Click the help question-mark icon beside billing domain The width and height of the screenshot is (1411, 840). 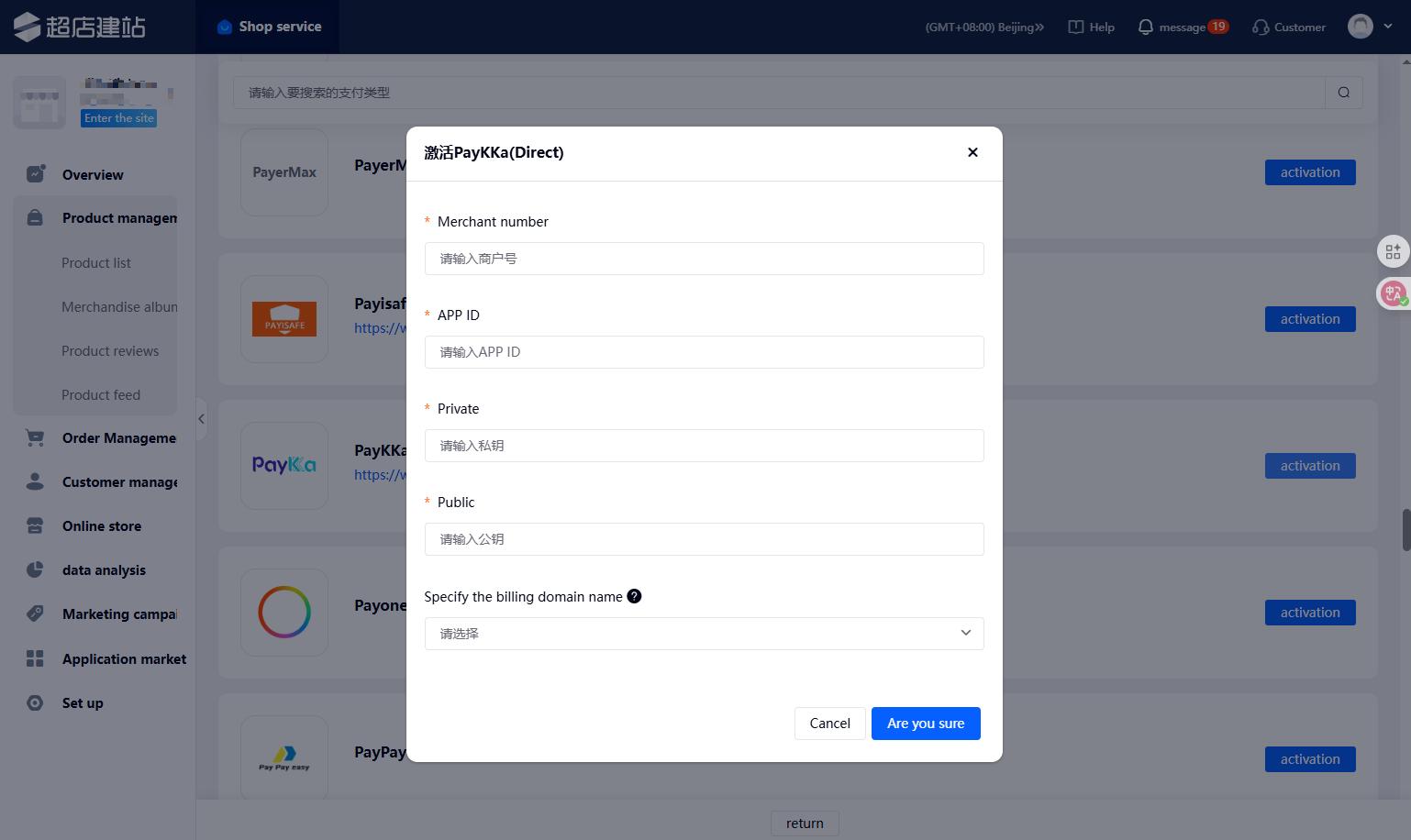[x=634, y=596]
